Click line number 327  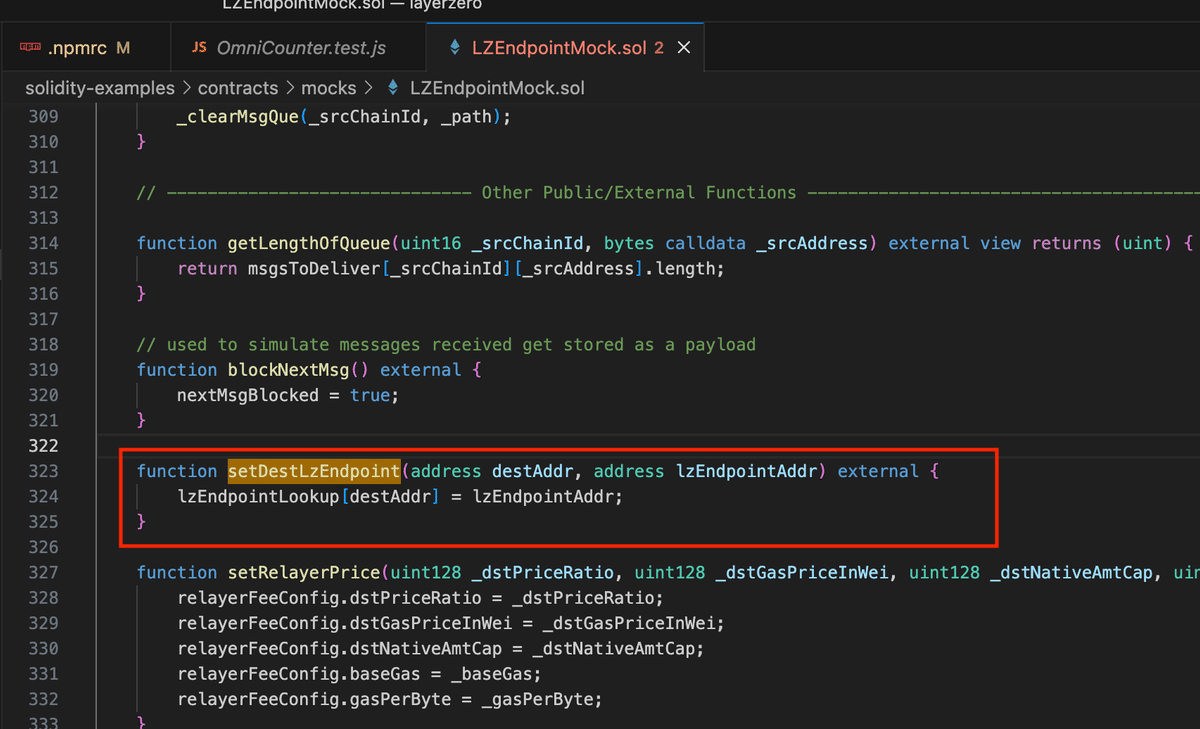43,573
